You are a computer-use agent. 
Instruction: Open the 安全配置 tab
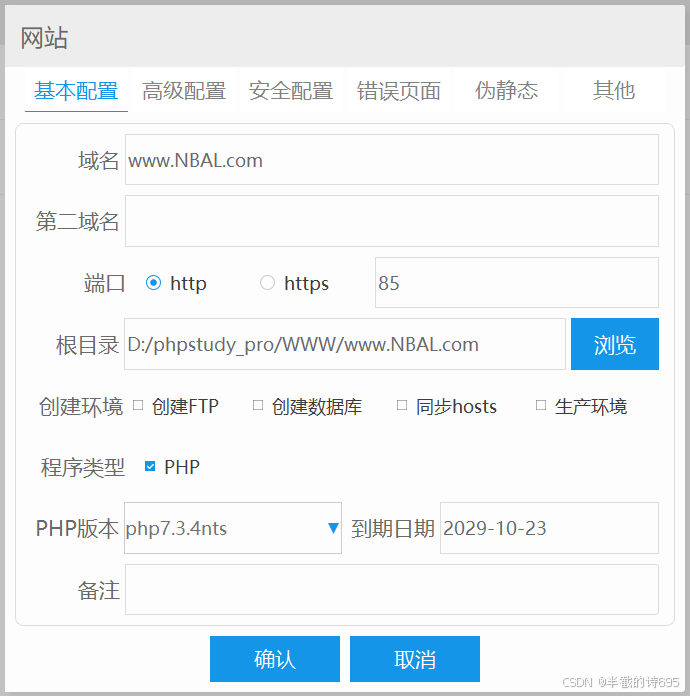point(291,91)
